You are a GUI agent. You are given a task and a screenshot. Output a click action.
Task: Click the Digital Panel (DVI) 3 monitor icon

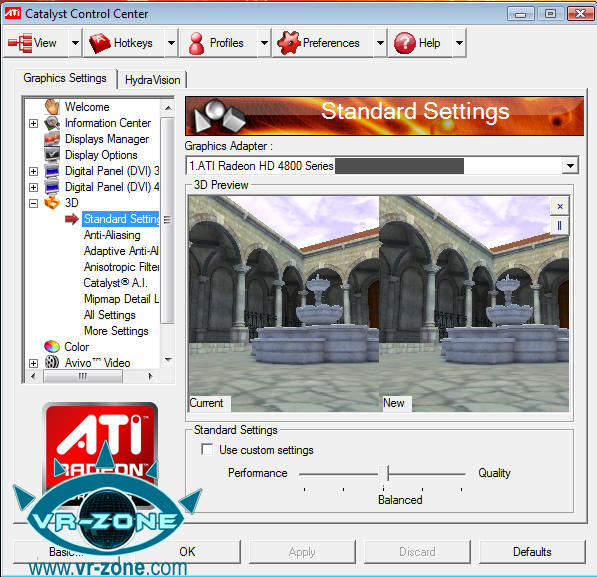tap(52, 171)
